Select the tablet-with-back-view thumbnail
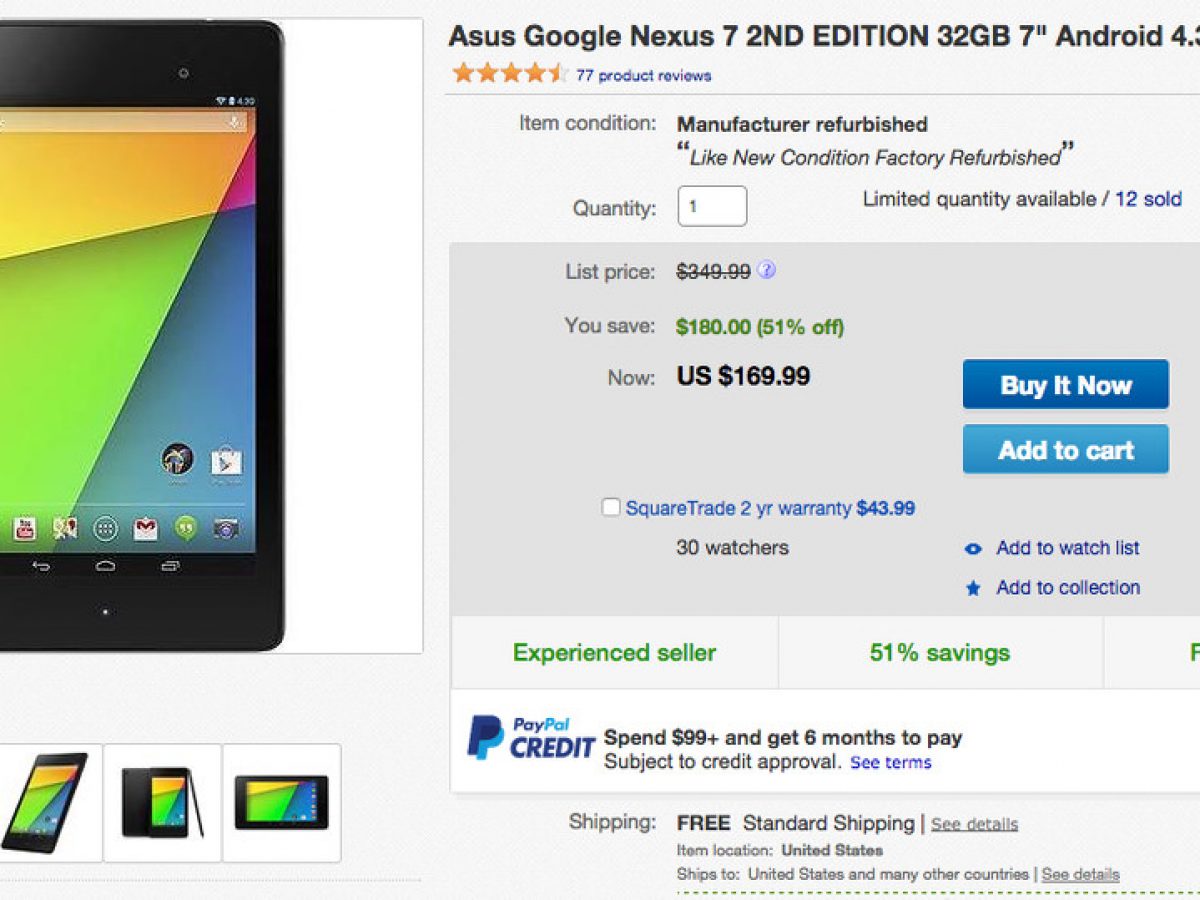This screenshot has width=1200, height=900. click(x=162, y=802)
